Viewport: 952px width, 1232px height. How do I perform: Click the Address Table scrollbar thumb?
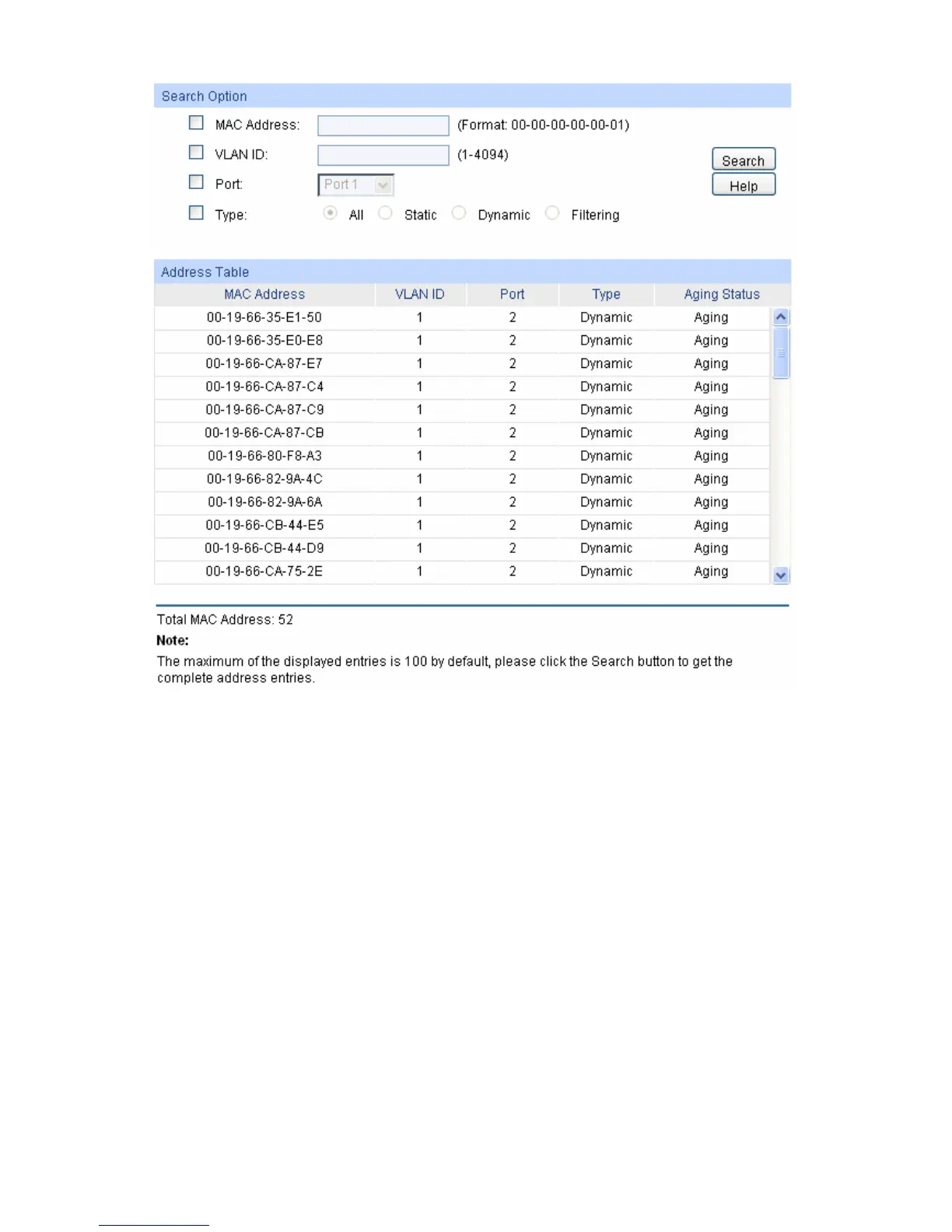coord(782,352)
